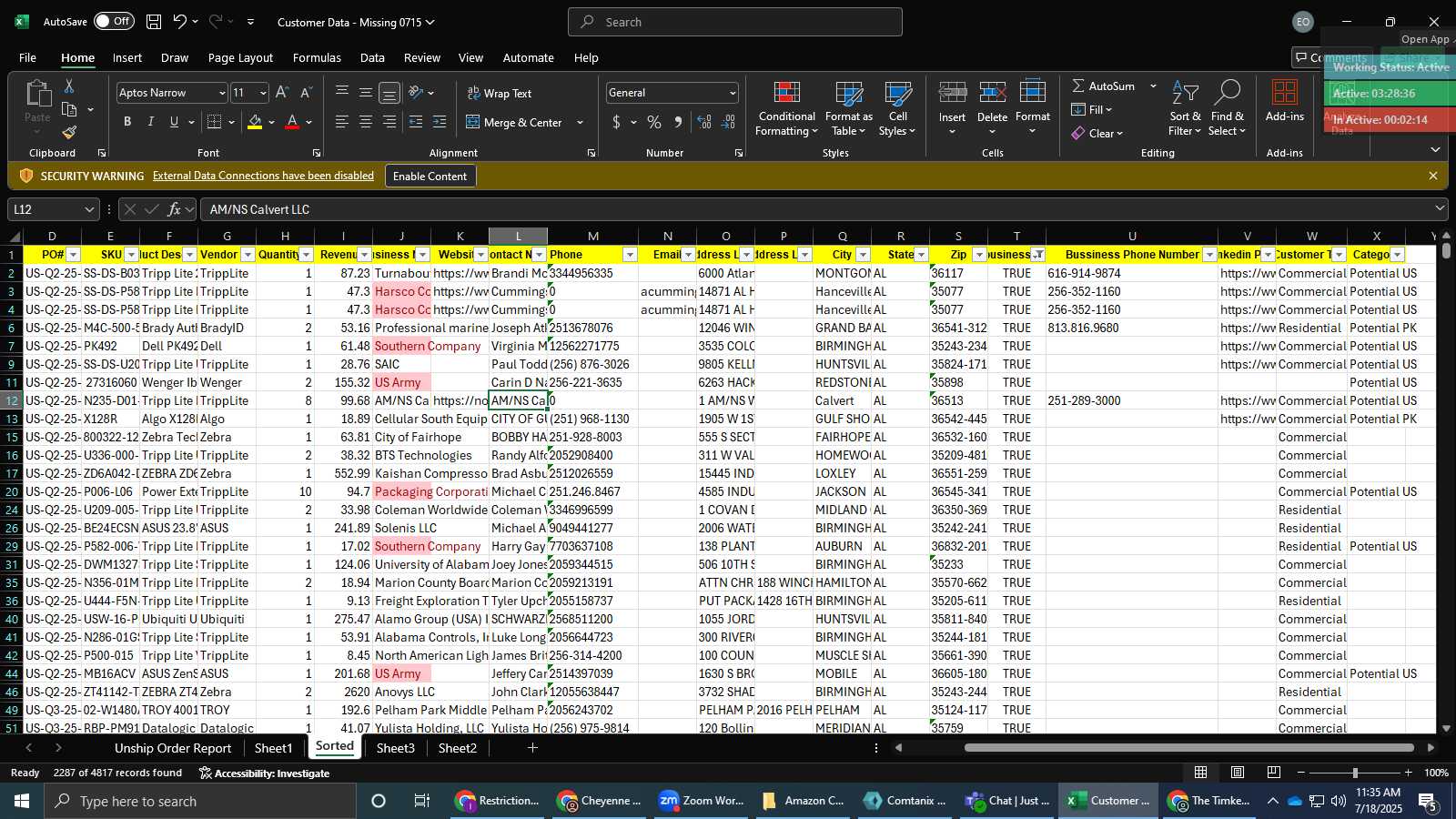Open Merge & Center dropdown arrow
This screenshot has width=1456, height=819.
coord(580,122)
